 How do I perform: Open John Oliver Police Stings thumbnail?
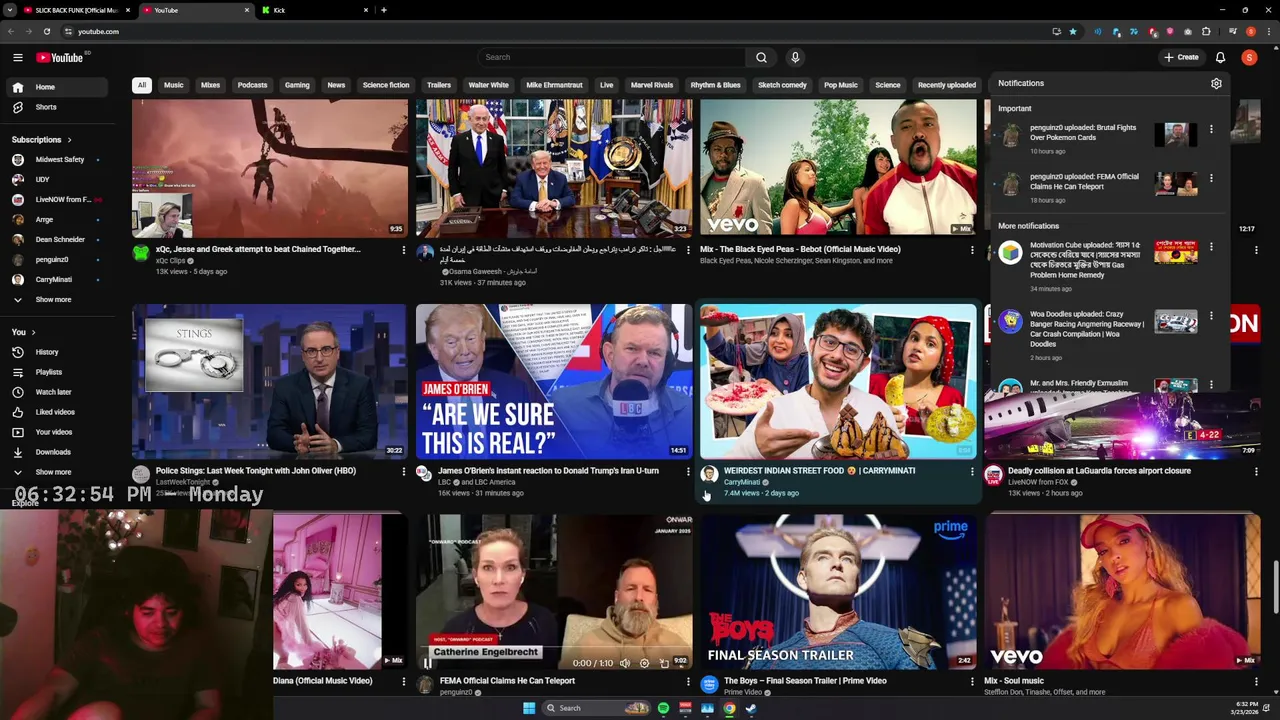270,381
